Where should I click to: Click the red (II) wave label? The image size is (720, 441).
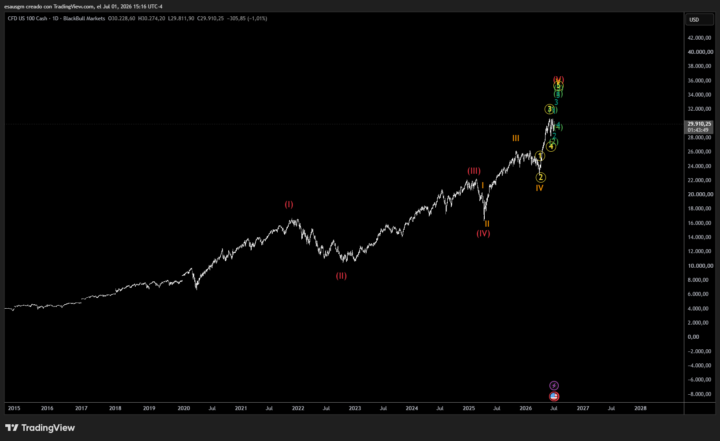pyautogui.click(x=341, y=276)
